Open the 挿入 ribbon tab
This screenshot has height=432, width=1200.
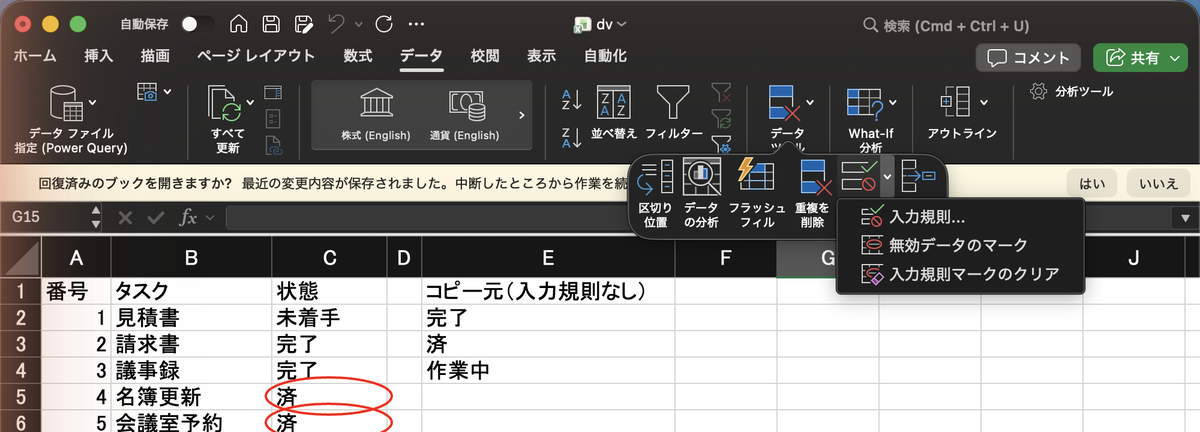99,56
